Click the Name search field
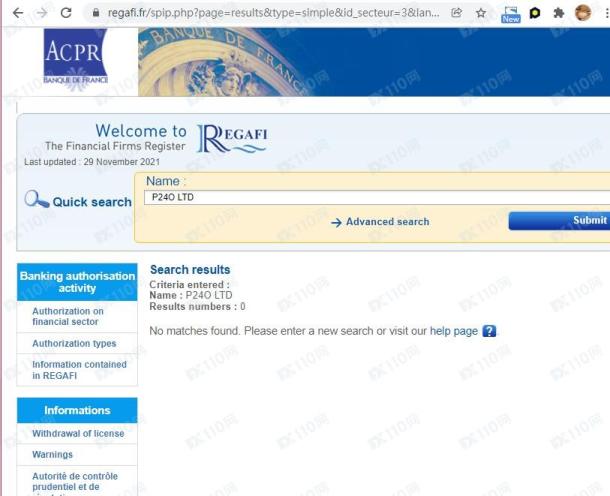This screenshot has height=496, width=610. tap(377, 197)
